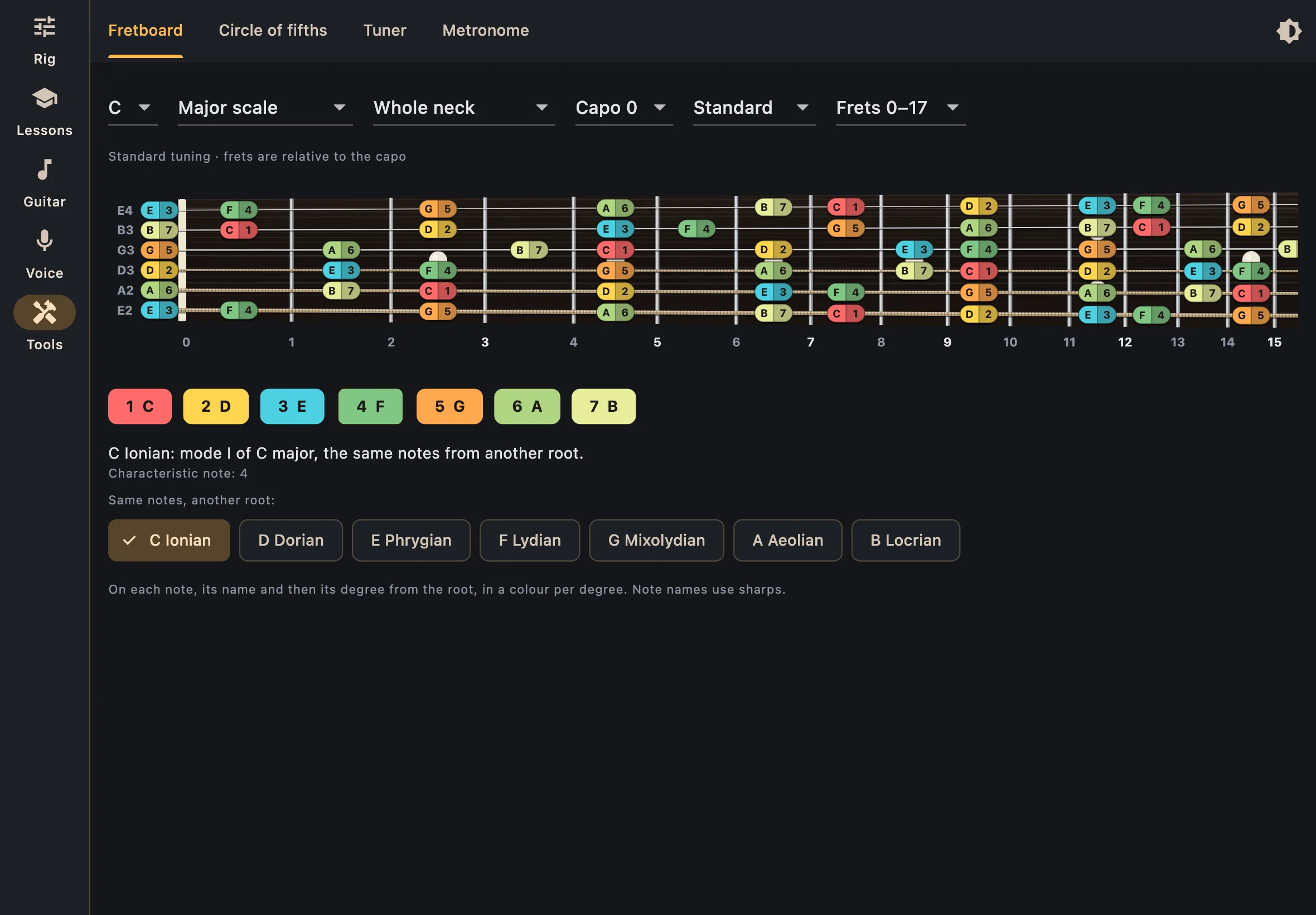Open Voice section via microphone icon
1316x915 pixels.
(x=44, y=241)
